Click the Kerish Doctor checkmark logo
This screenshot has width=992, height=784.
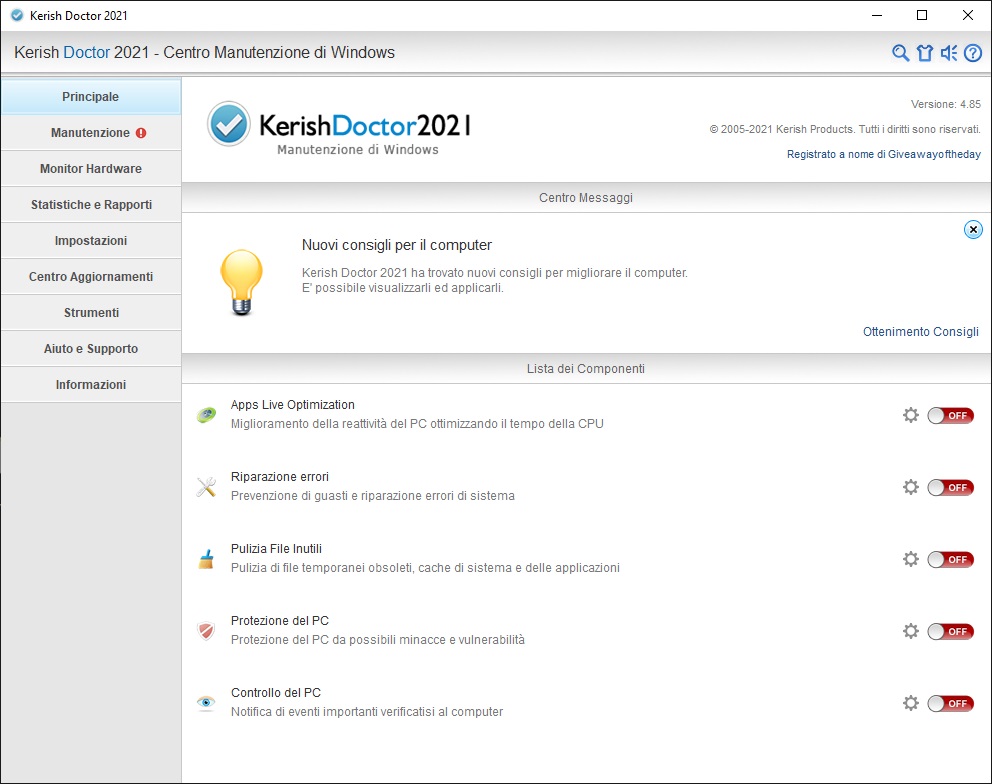(x=229, y=124)
